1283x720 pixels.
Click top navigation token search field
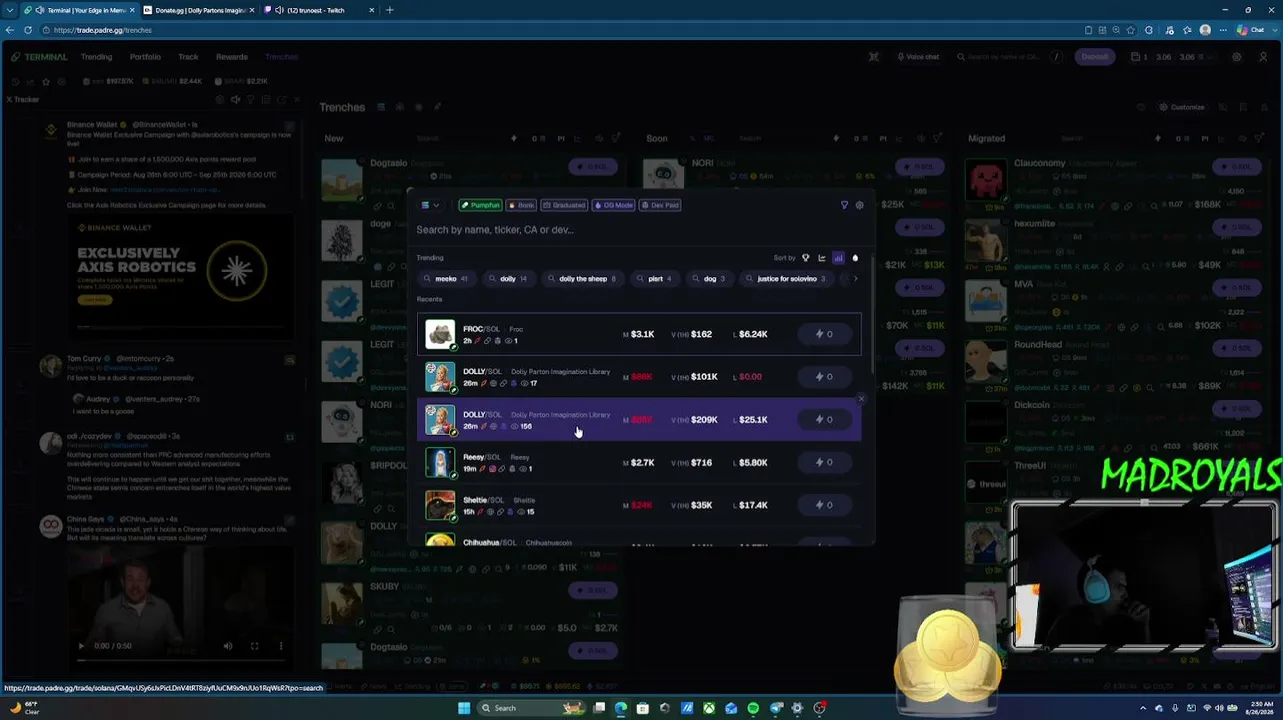click(1005, 57)
